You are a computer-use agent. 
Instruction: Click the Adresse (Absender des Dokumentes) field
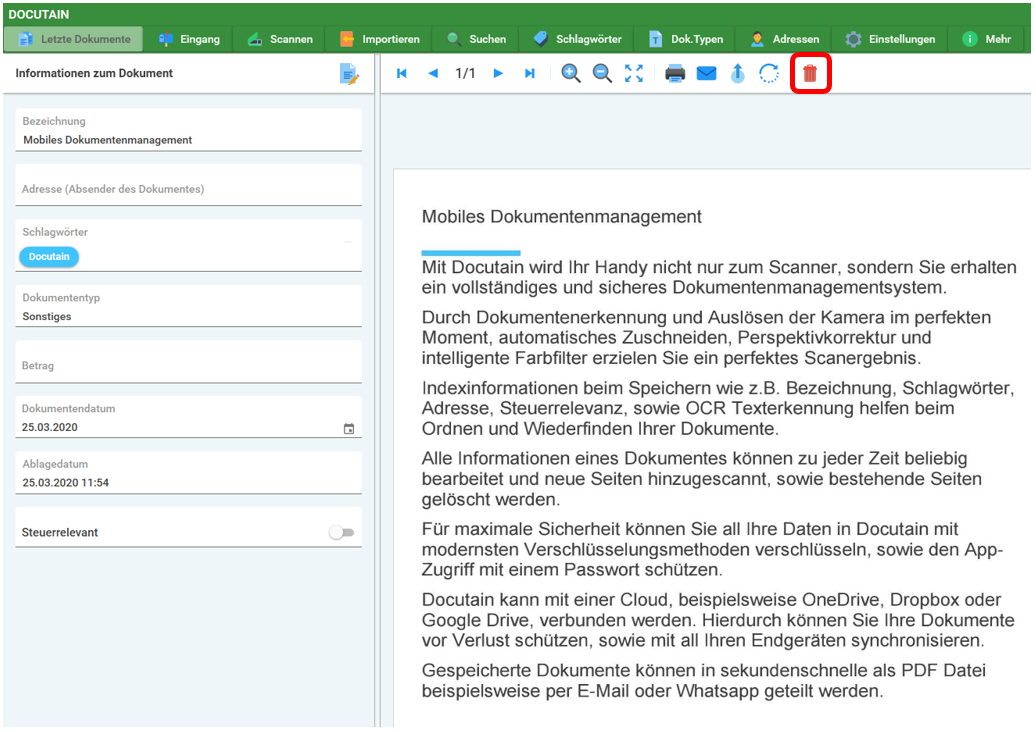click(188, 186)
